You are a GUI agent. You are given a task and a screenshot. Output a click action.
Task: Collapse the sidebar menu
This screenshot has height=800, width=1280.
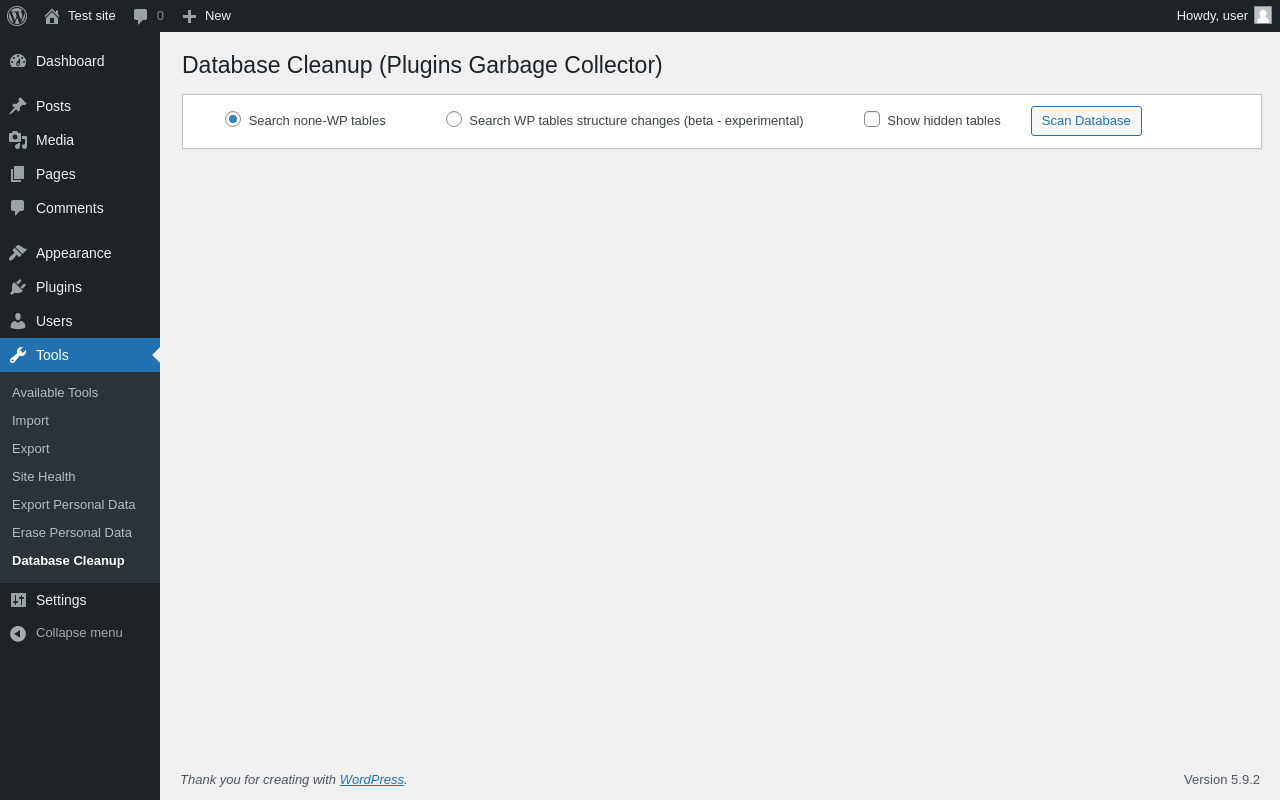80,633
